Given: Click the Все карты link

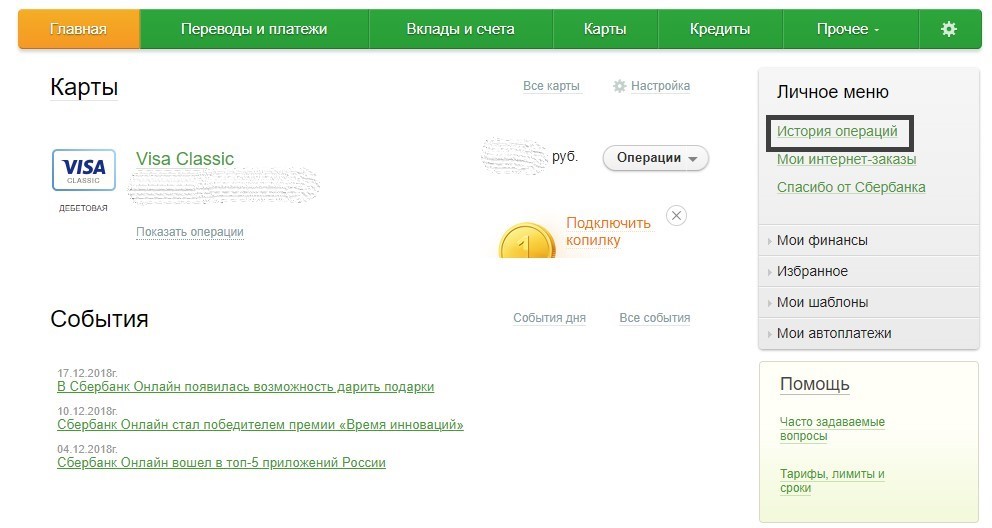Looking at the screenshot, I should pos(552,86).
